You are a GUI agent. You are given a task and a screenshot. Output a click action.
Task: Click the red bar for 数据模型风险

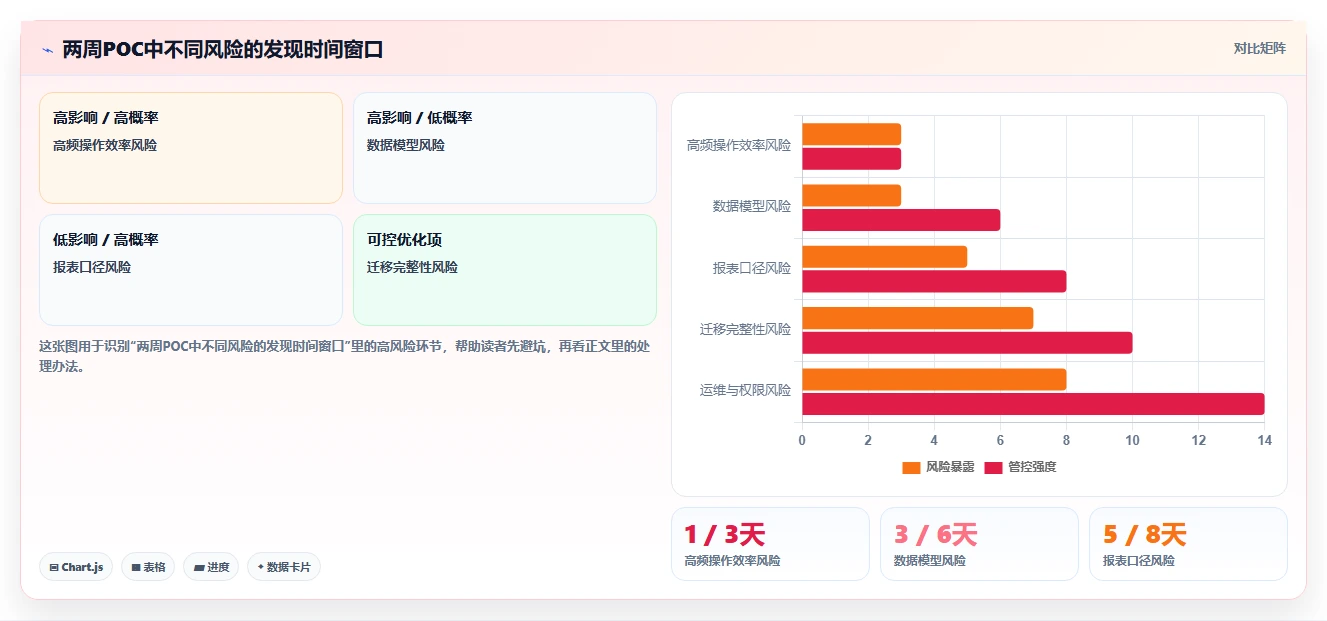[901, 220]
